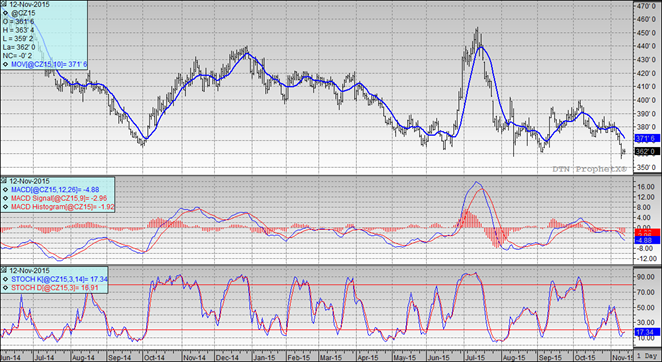Click the Aug-15 date axis label
This screenshot has height=362, width=662.
coord(513,358)
